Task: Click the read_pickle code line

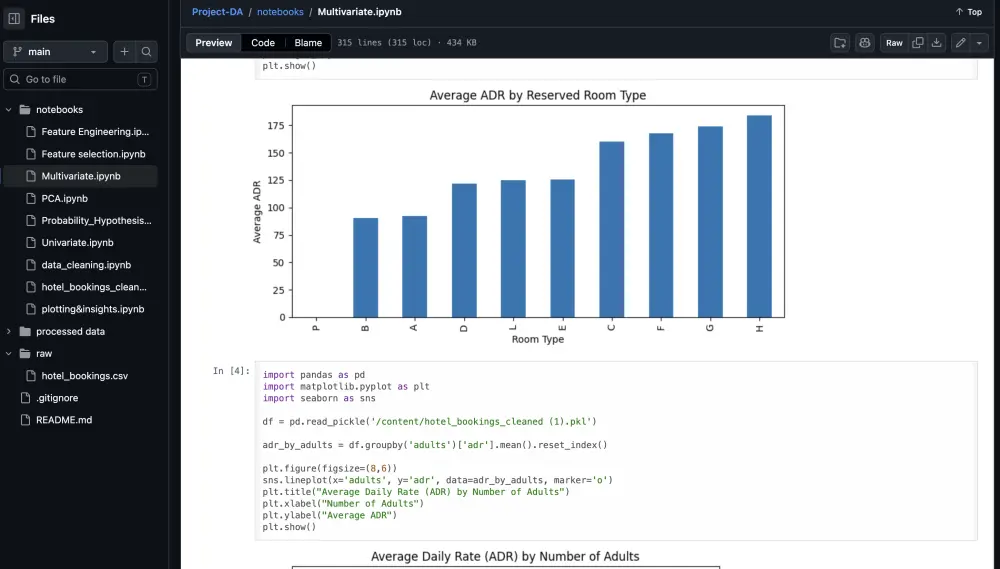Action: [429, 422]
